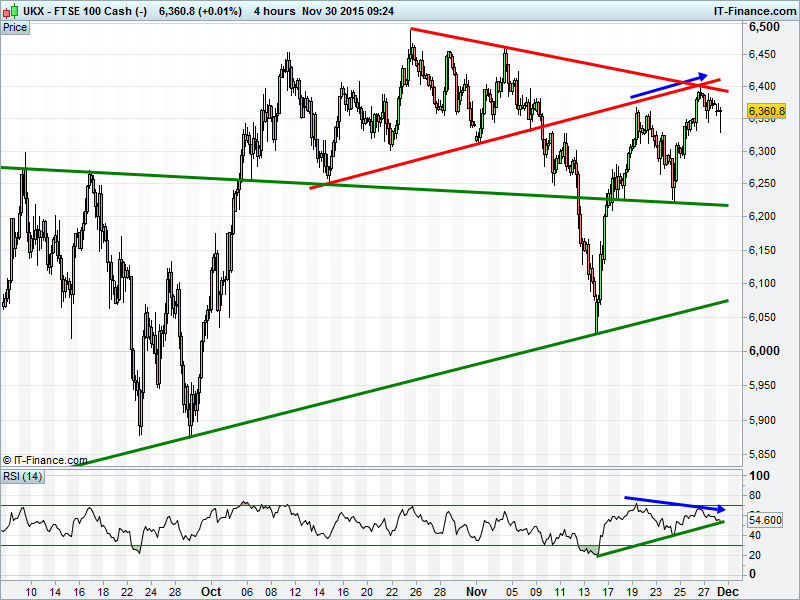Image resolution: width=800 pixels, height=600 pixels.
Task: Select the blue arrow on the price chart
Action: click(669, 85)
